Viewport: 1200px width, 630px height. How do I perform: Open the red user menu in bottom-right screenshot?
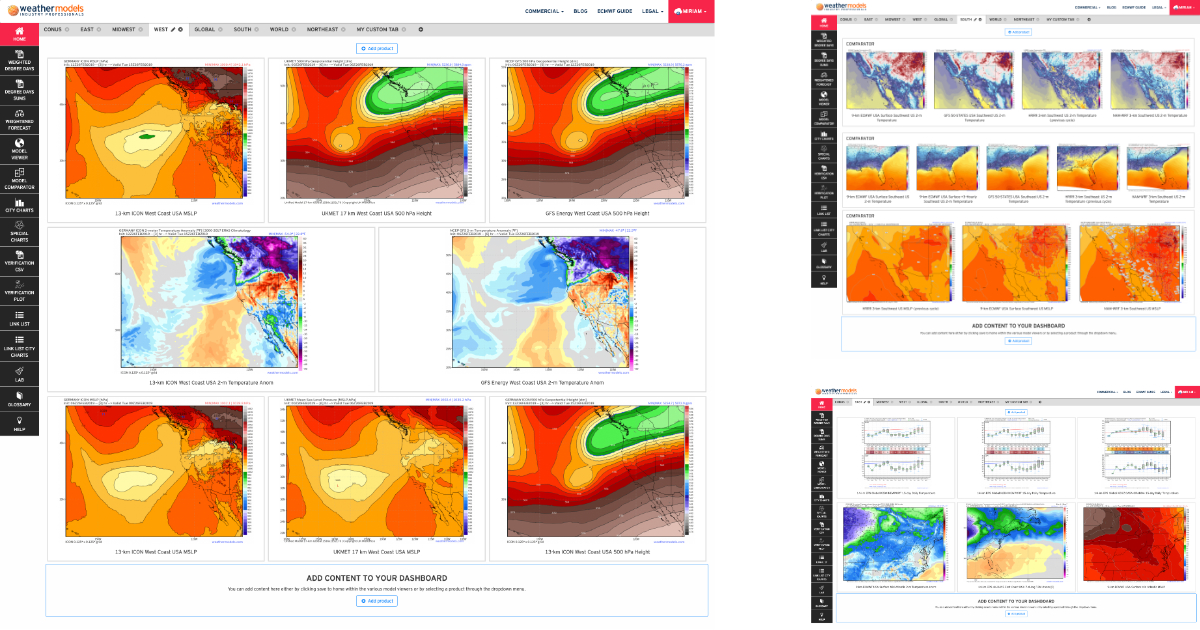click(x=1187, y=392)
